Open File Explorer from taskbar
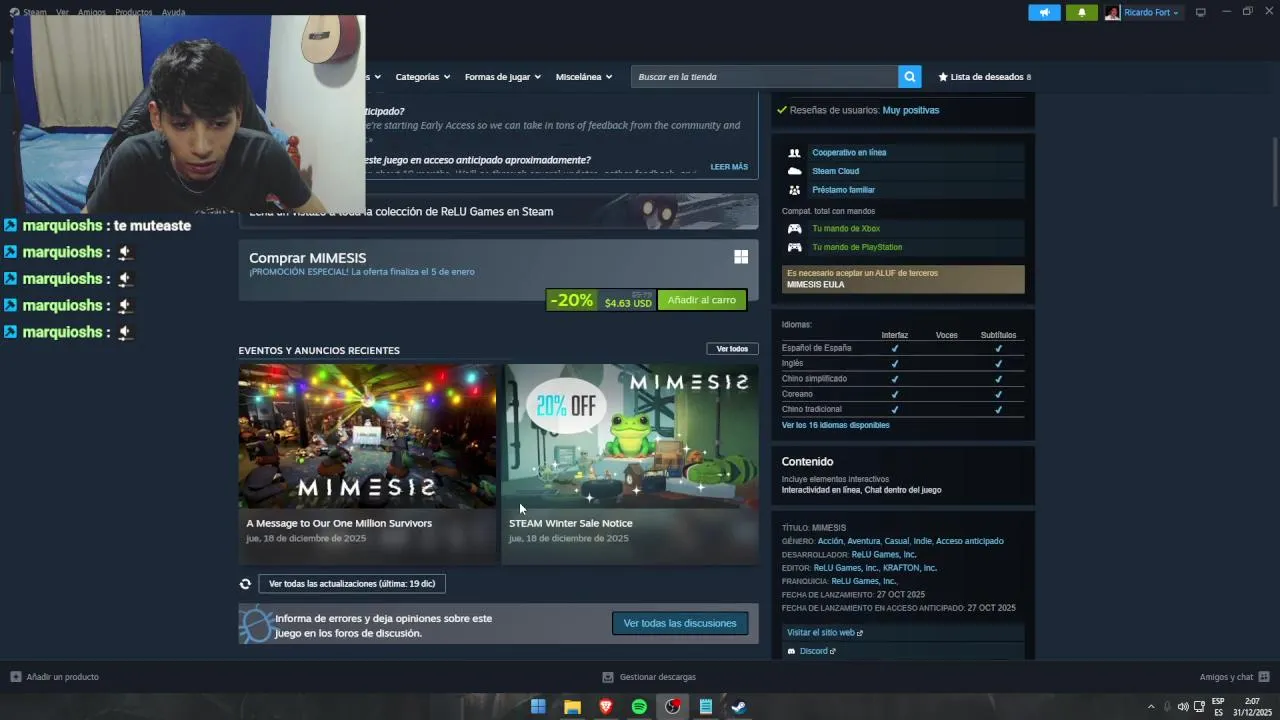1280x720 pixels. tap(572, 707)
